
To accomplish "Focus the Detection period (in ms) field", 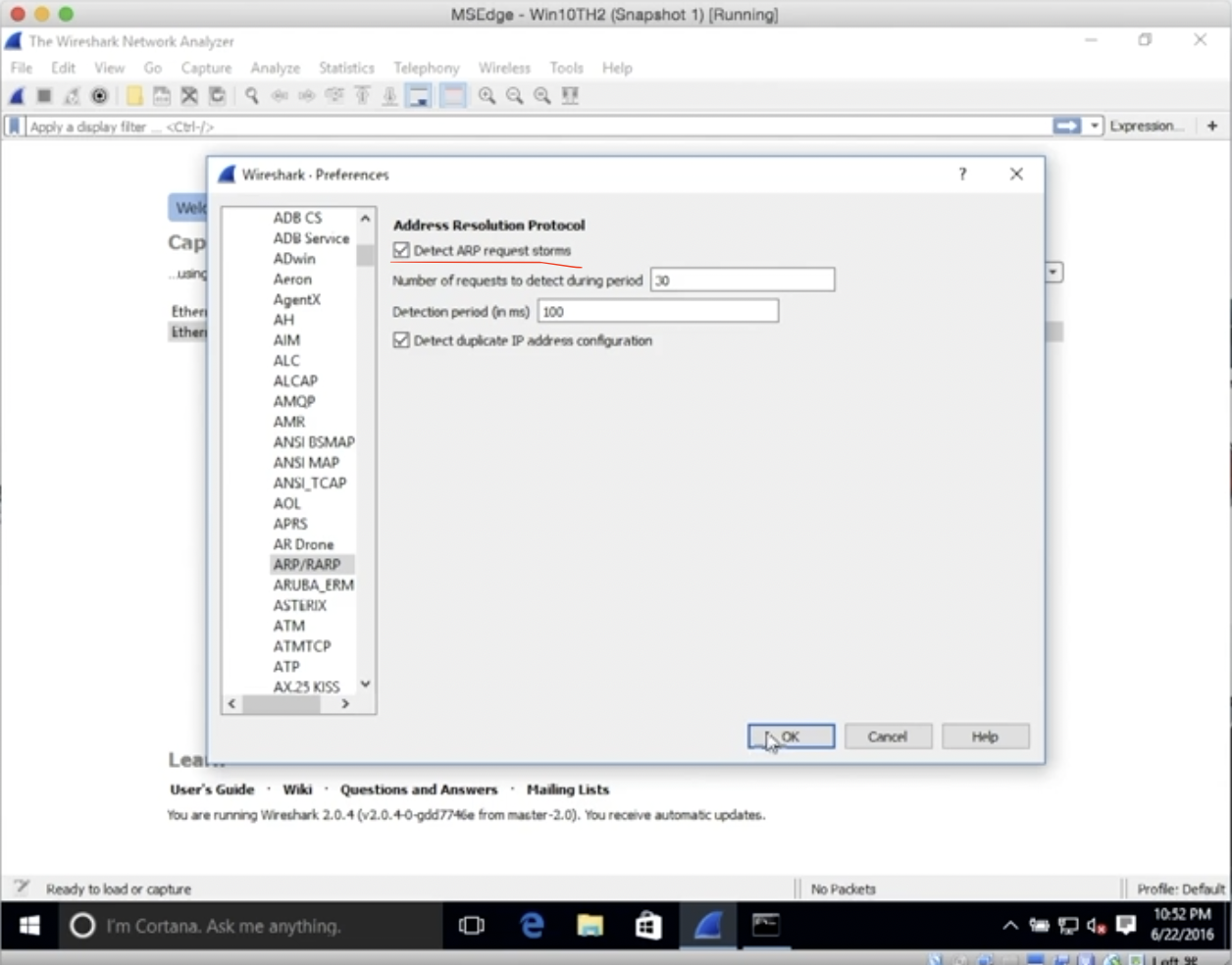I will 658,312.
